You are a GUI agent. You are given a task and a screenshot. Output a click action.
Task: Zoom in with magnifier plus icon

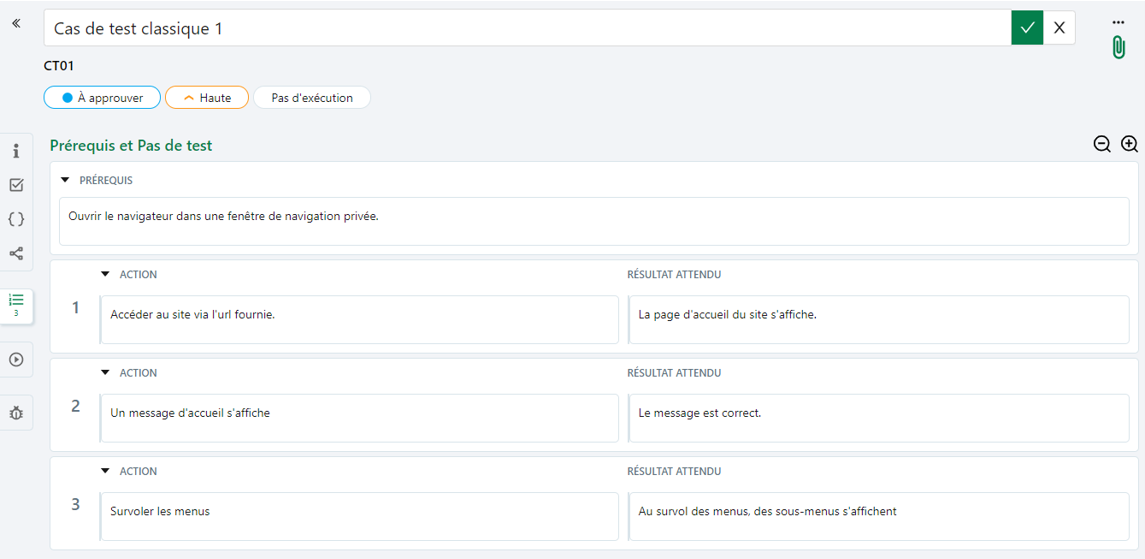pyautogui.click(x=1130, y=144)
